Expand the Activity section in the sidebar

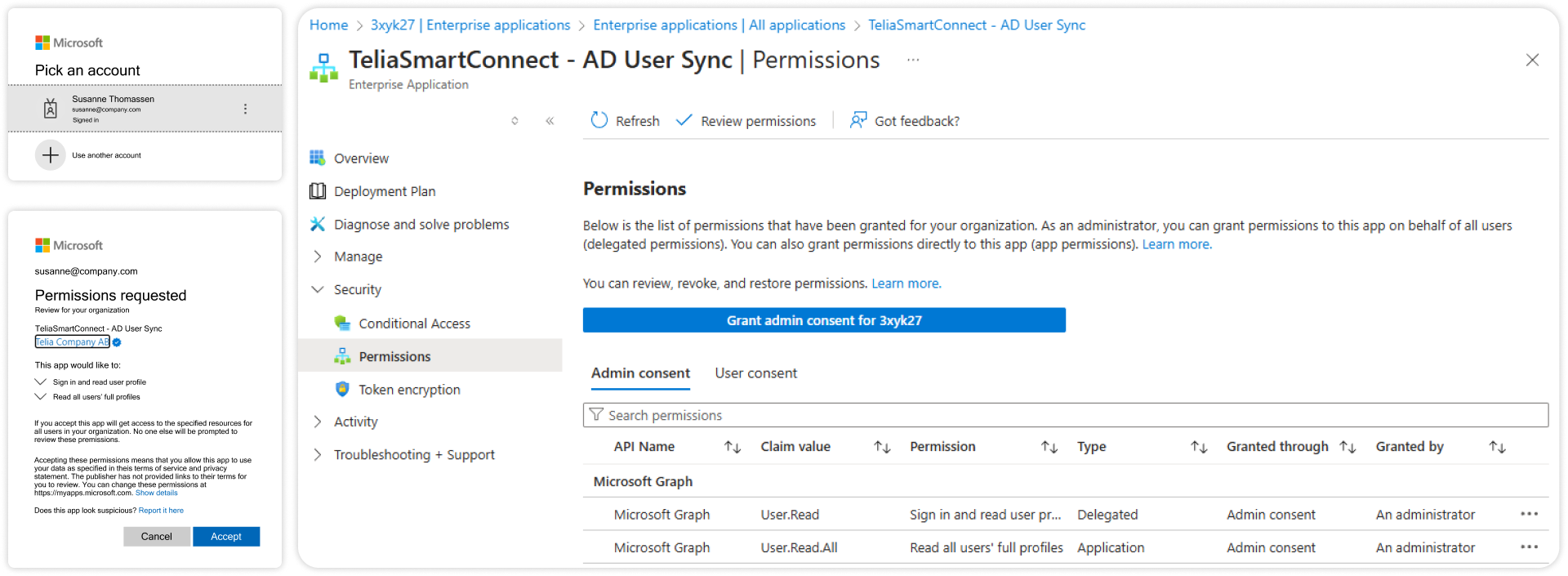pyautogui.click(x=318, y=422)
